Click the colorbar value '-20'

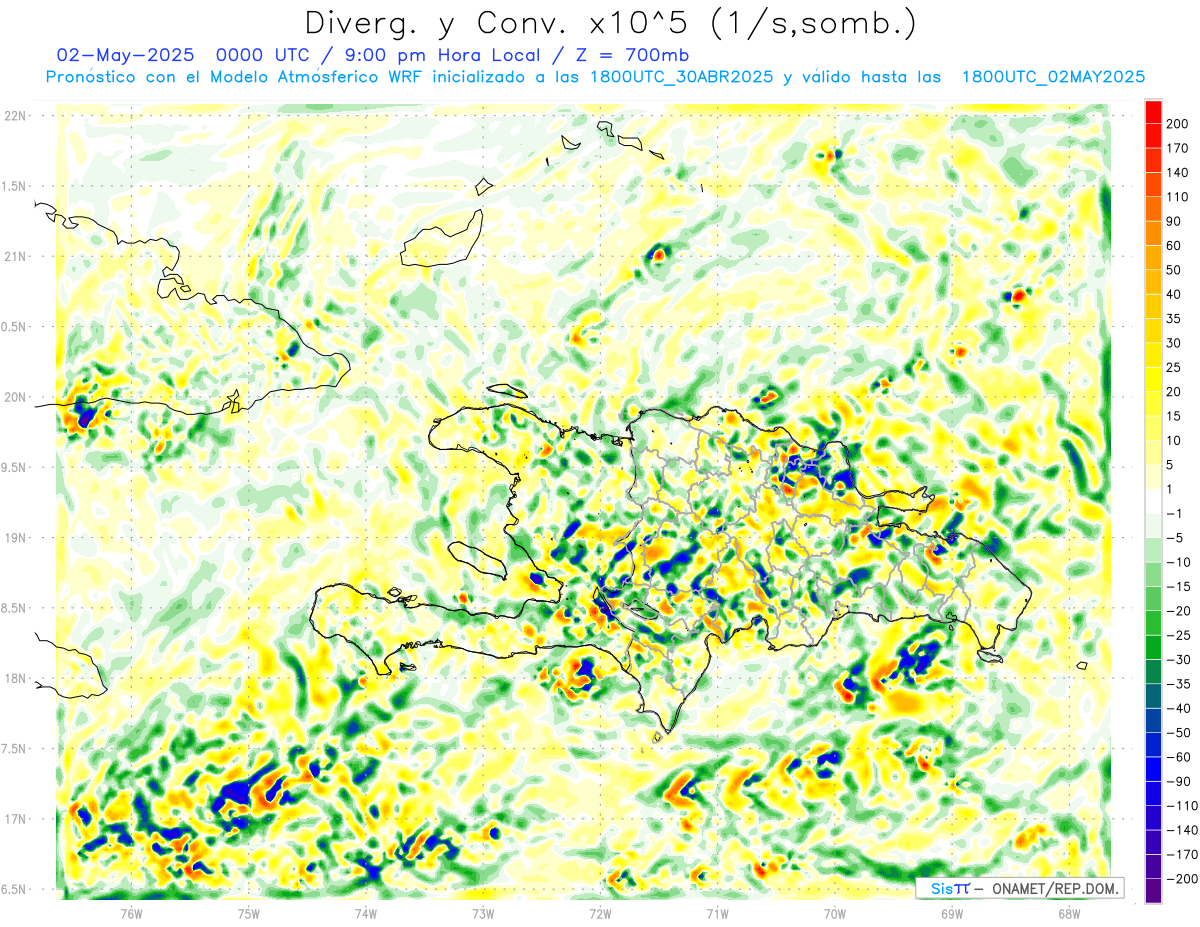click(1177, 610)
